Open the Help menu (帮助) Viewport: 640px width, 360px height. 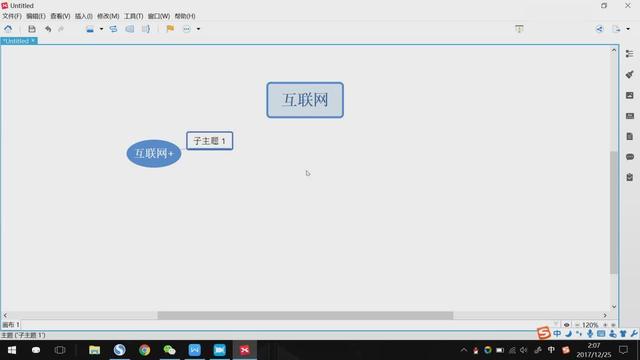click(185, 16)
